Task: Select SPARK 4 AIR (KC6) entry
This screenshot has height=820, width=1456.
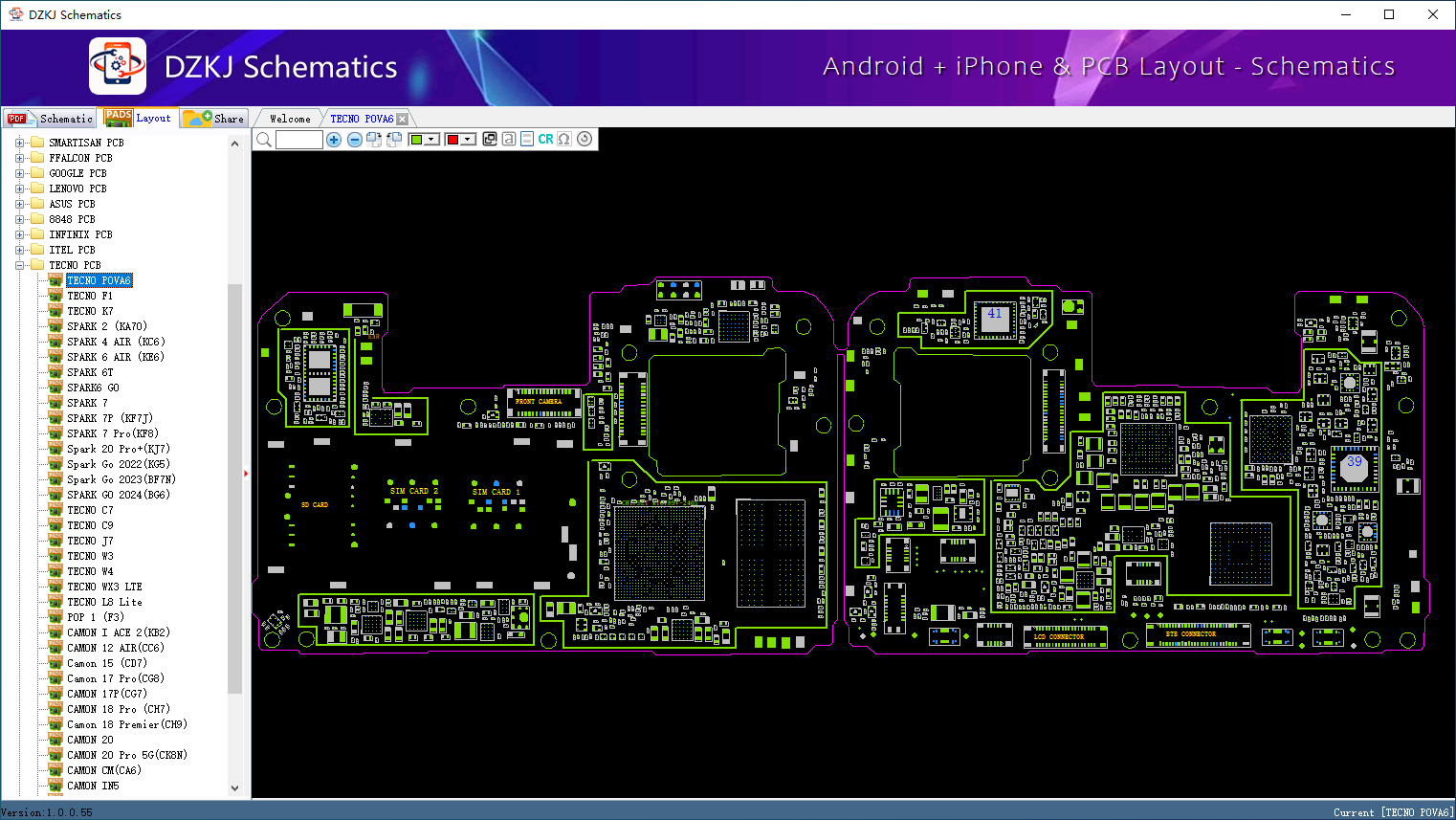Action: pos(116,342)
